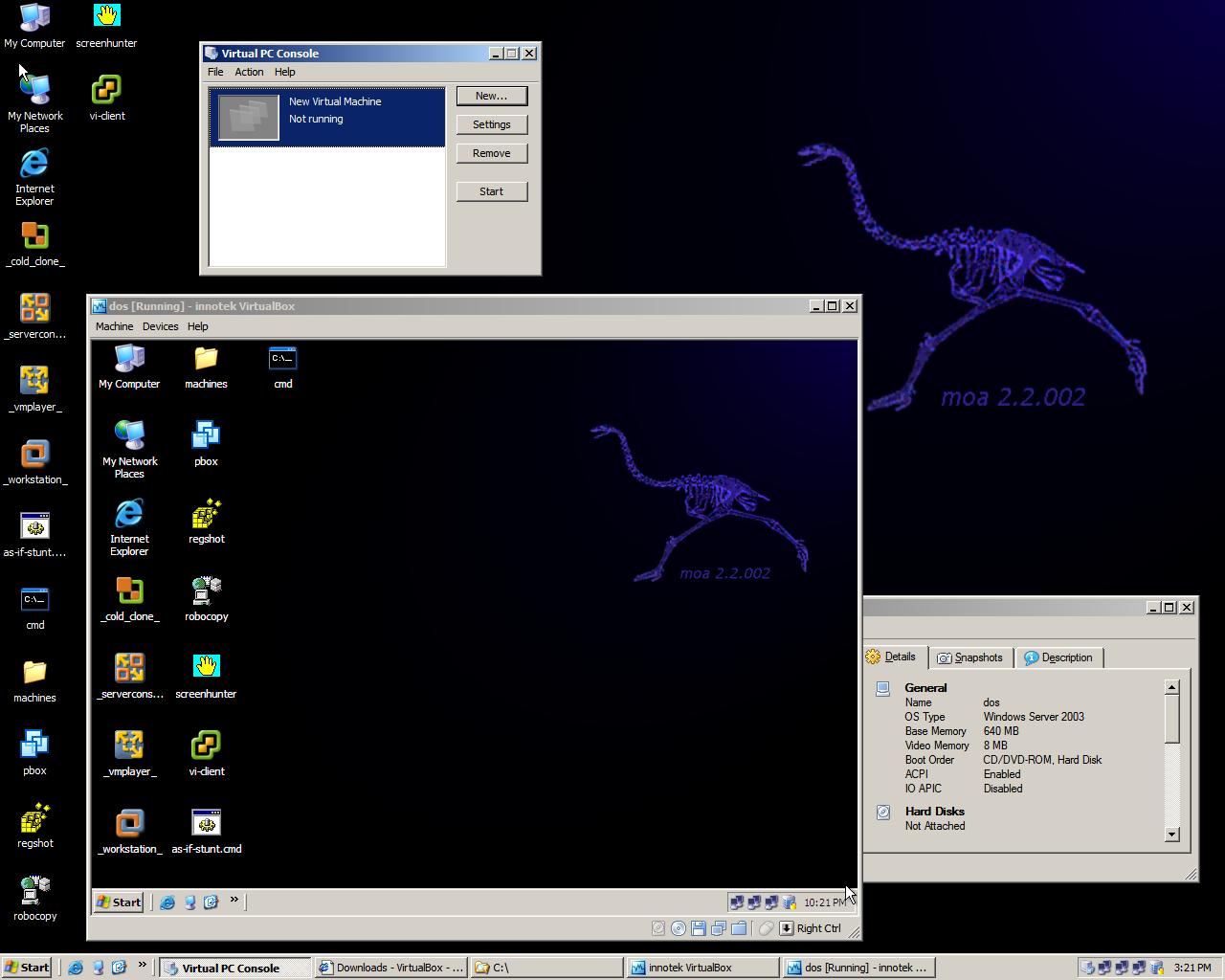Click the network adapter icon in VirtualBox status bar
This screenshot has width=1225, height=980.
pos(719,928)
